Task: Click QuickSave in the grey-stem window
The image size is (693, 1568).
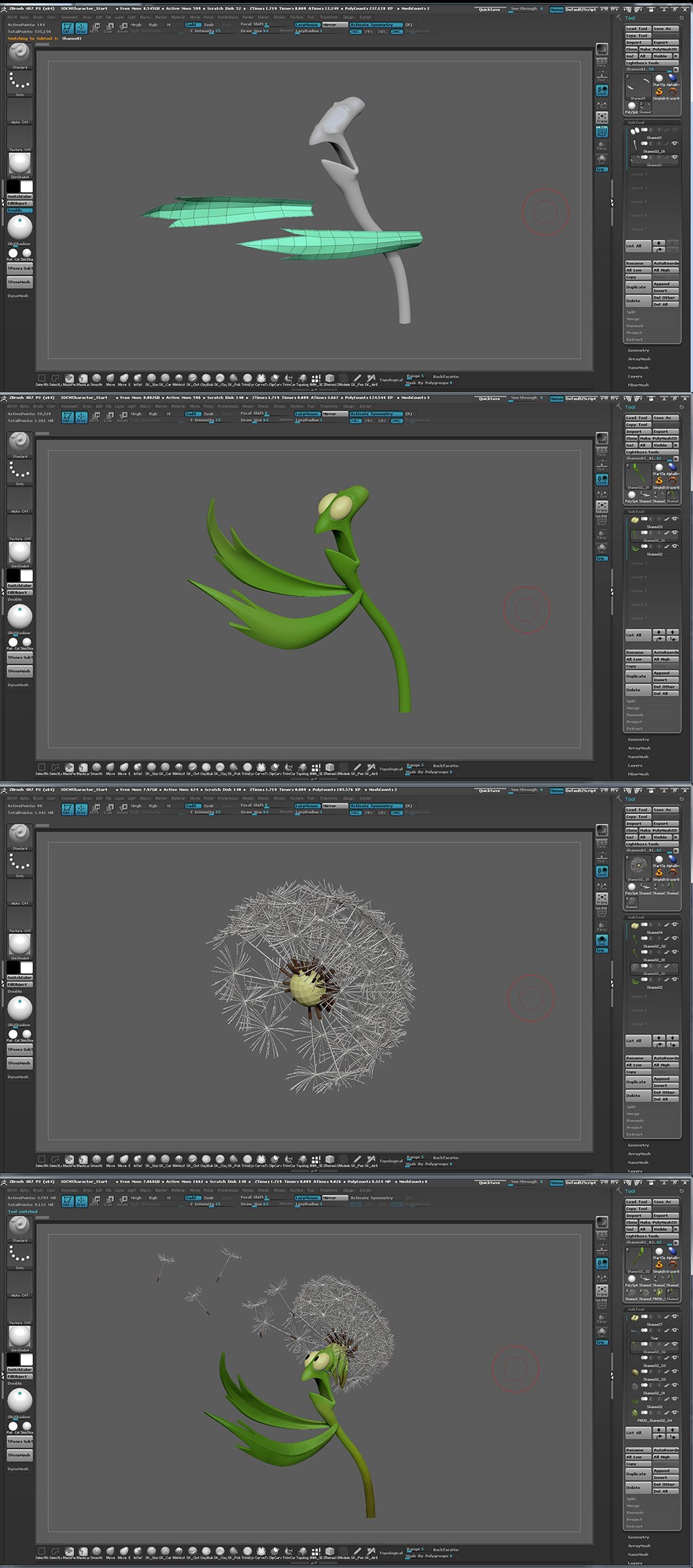Action: tap(489, 9)
